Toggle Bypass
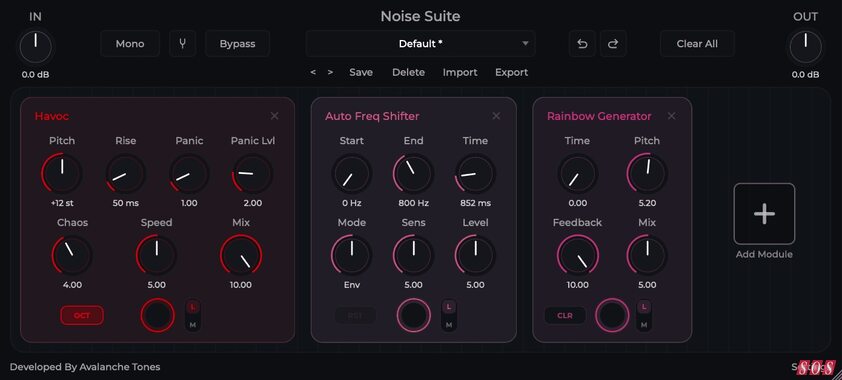 tap(237, 44)
